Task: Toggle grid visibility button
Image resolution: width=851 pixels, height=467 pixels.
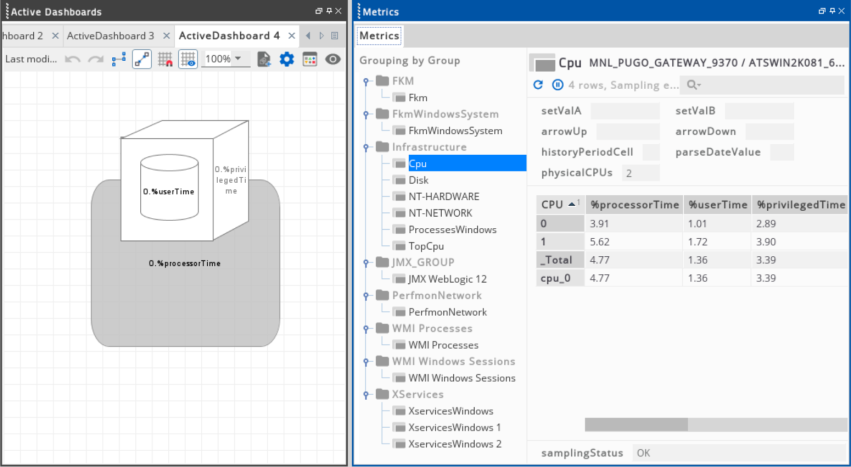Action: point(188,59)
